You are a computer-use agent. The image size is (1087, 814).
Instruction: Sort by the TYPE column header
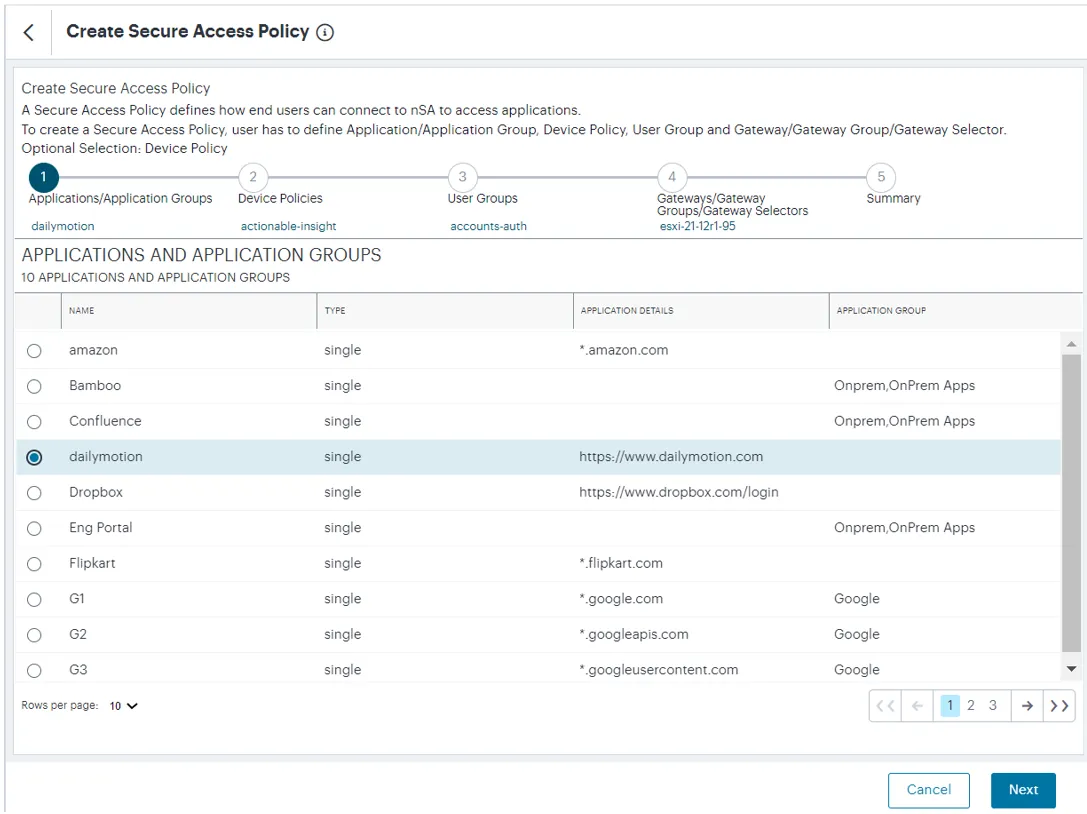[x=335, y=311]
